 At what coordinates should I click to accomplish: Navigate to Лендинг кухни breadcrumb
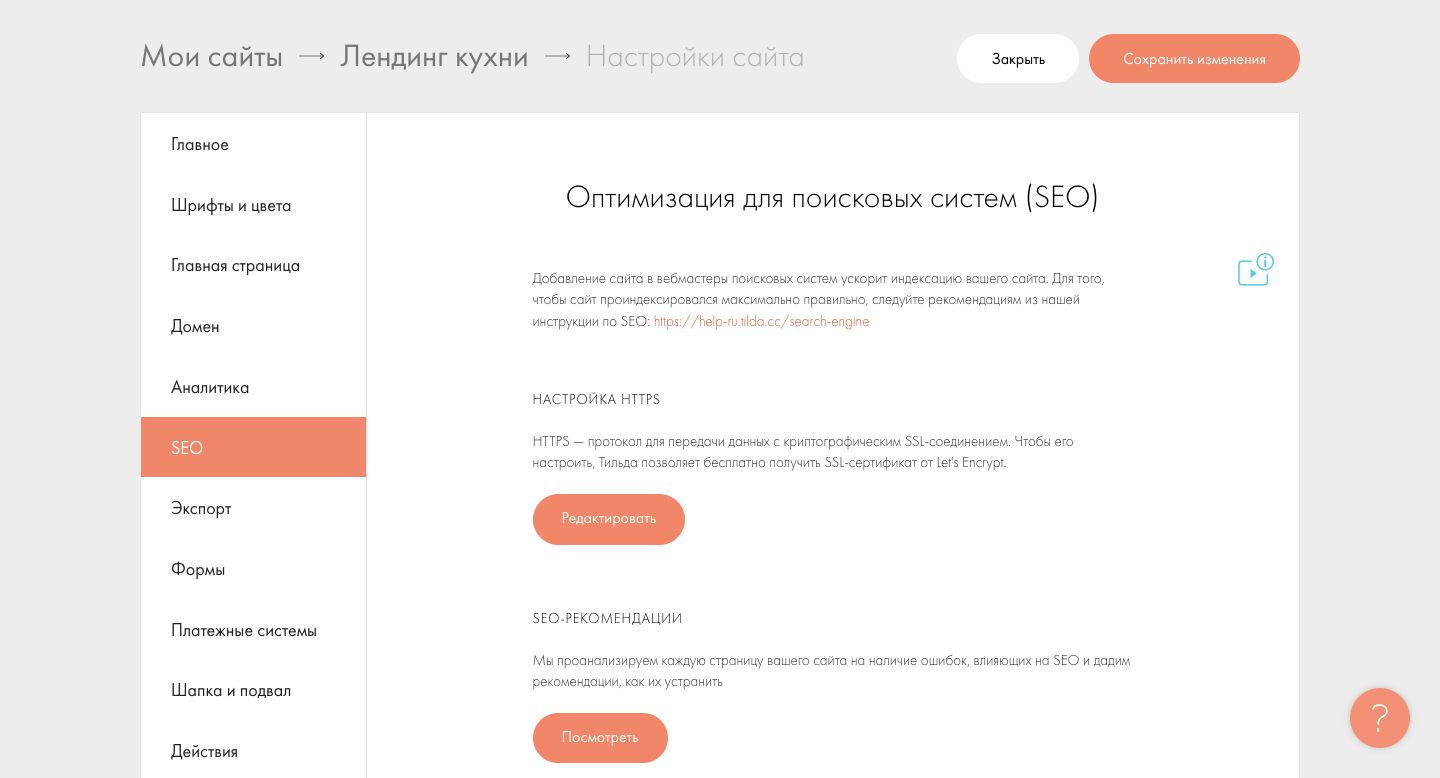click(434, 57)
